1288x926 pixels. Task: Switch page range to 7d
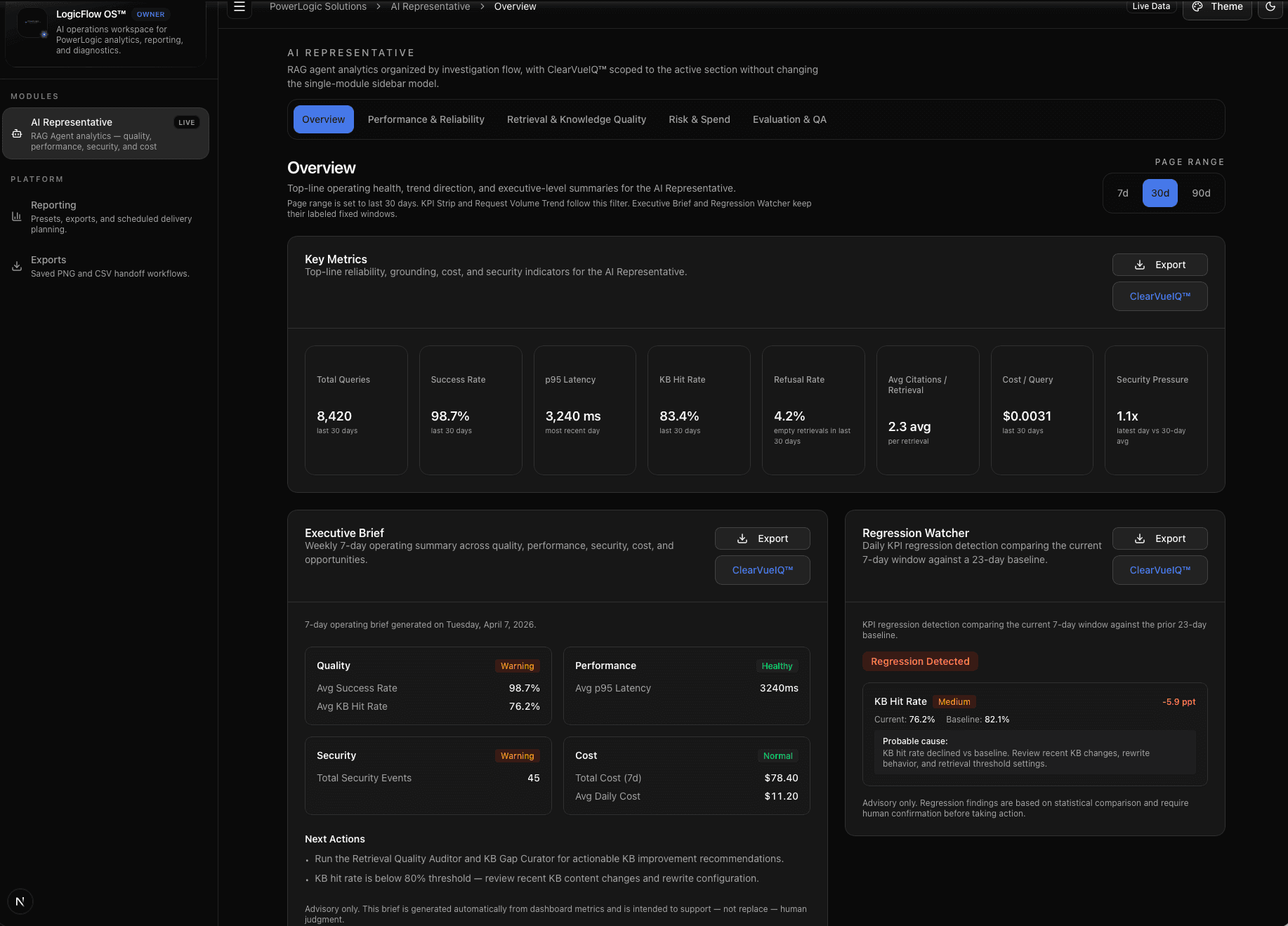pos(1122,193)
